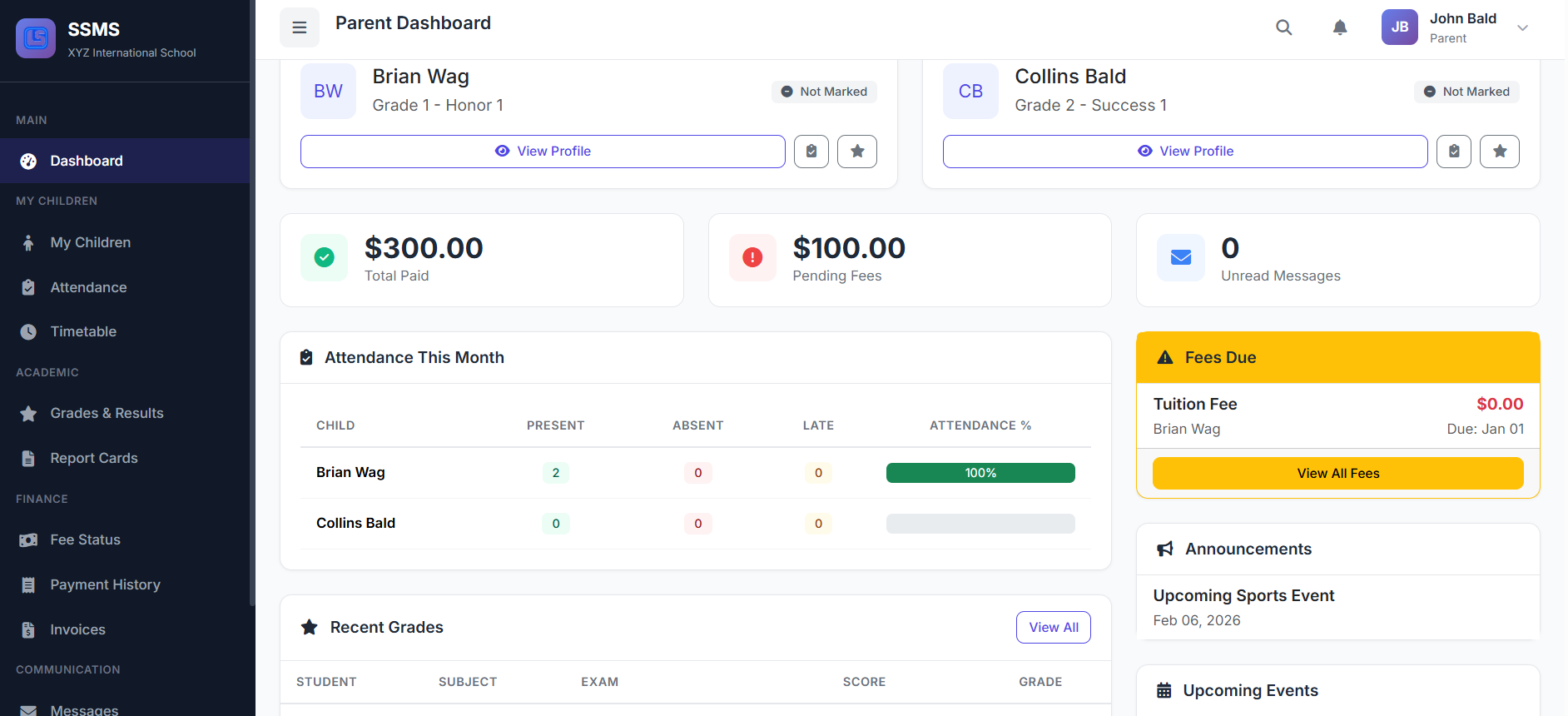This screenshot has width=1568, height=716.
Task: Open My Children in sidebar
Action: click(x=90, y=242)
